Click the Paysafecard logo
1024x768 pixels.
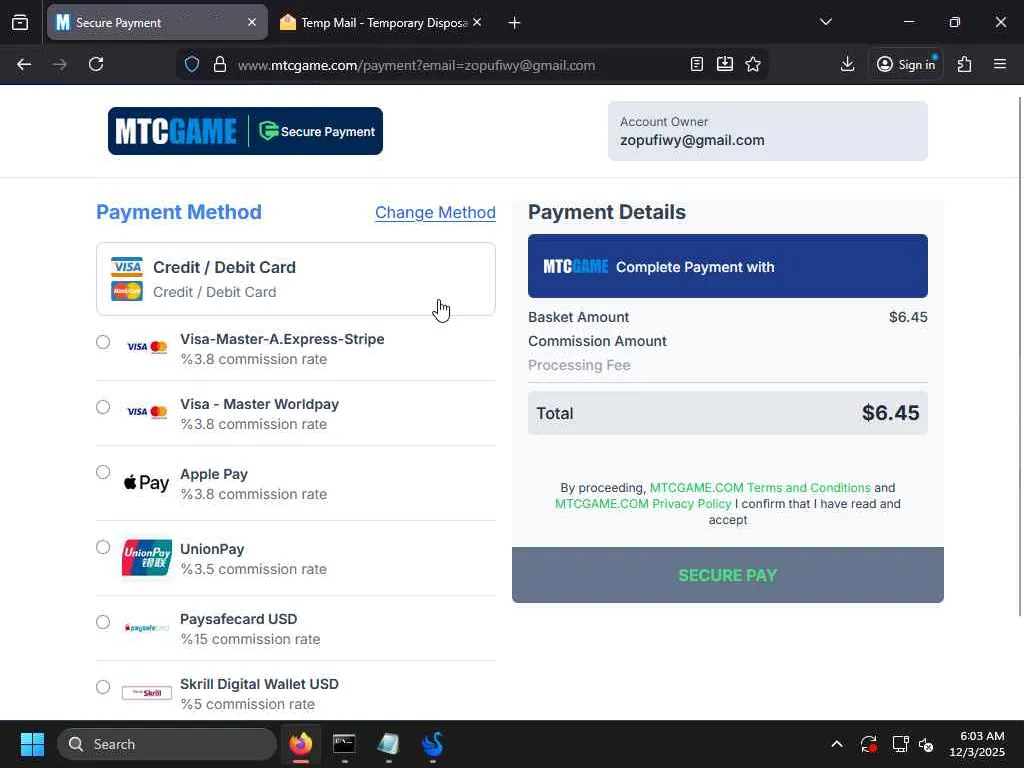pyautogui.click(x=146, y=628)
